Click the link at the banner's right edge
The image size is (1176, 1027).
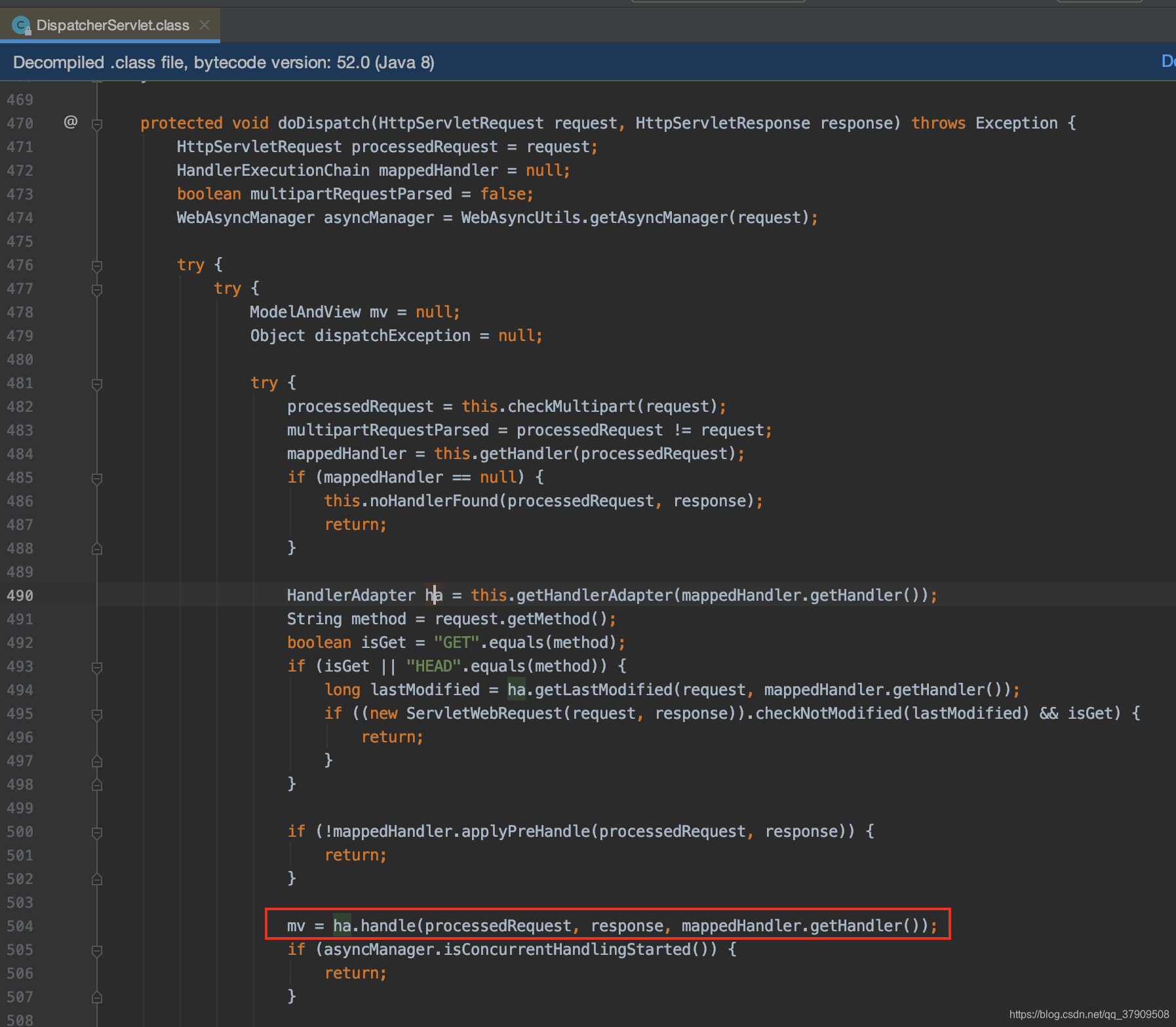pyautogui.click(x=1168, y=62)
